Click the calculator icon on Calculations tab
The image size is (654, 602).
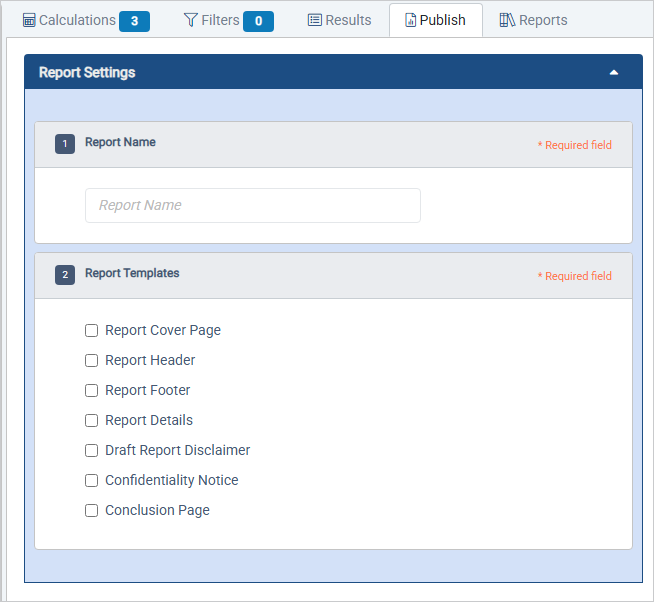tap(29, 21)
